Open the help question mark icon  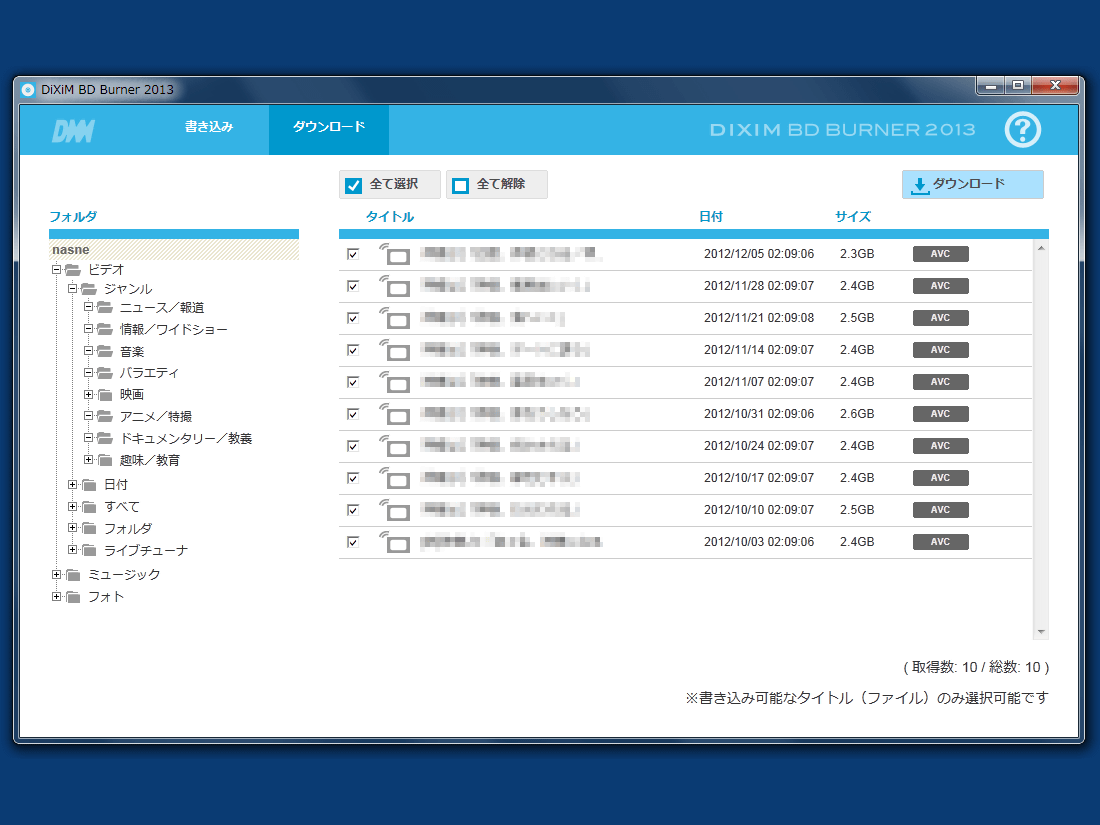click(x=1022, y=130)
